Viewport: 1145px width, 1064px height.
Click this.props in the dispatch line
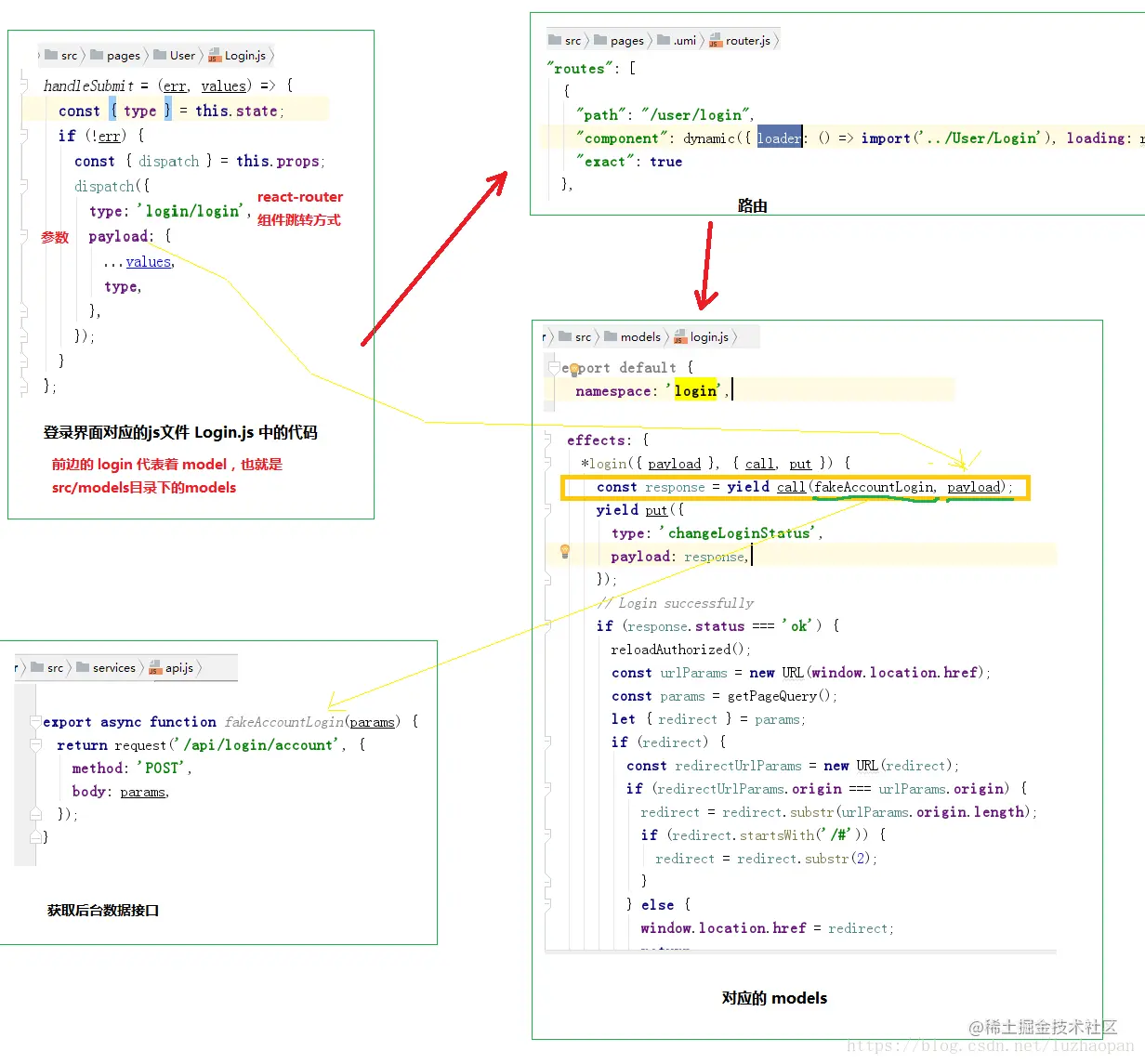[278, 161]
